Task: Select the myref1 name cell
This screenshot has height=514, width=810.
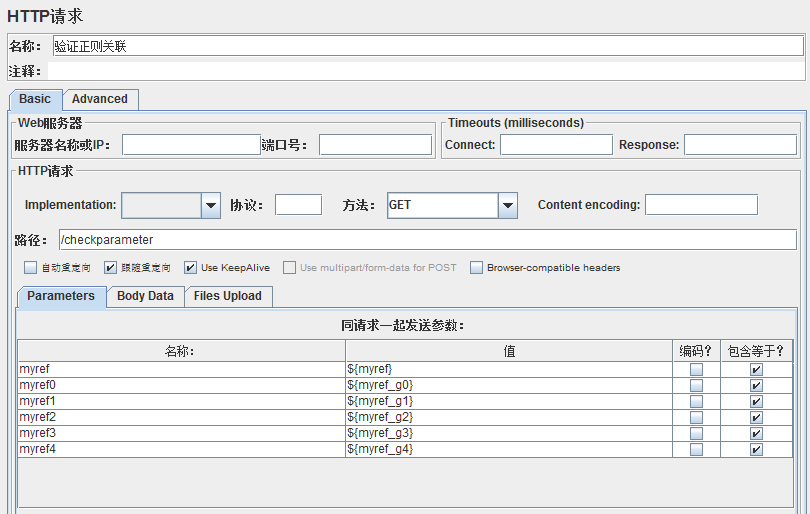Action: pyautogui.click(x=181, y=401)
